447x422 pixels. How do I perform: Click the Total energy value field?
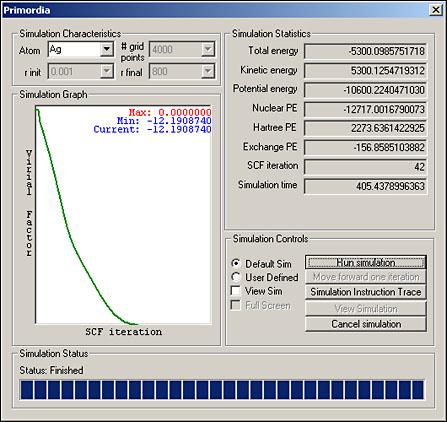click(365, 51)
